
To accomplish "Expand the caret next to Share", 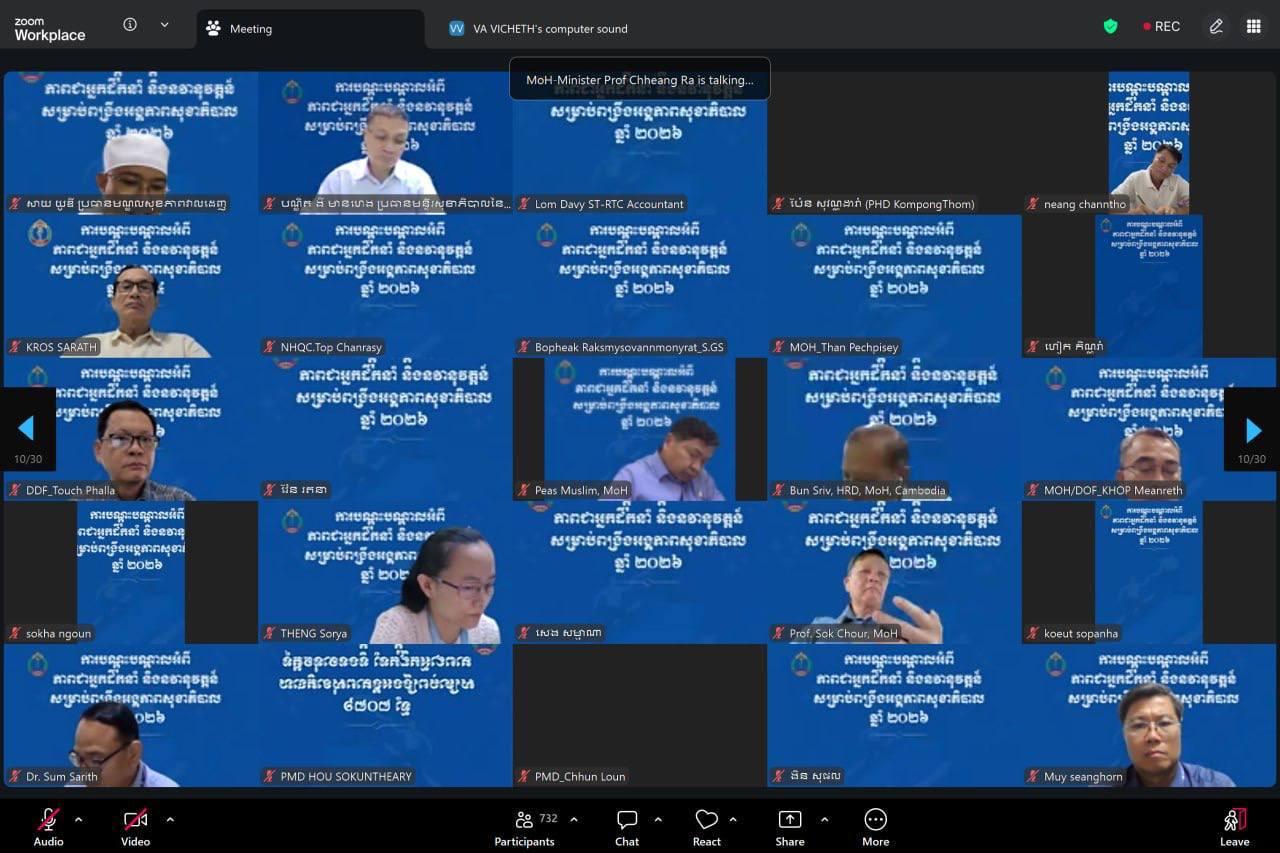I will [824, 819].
